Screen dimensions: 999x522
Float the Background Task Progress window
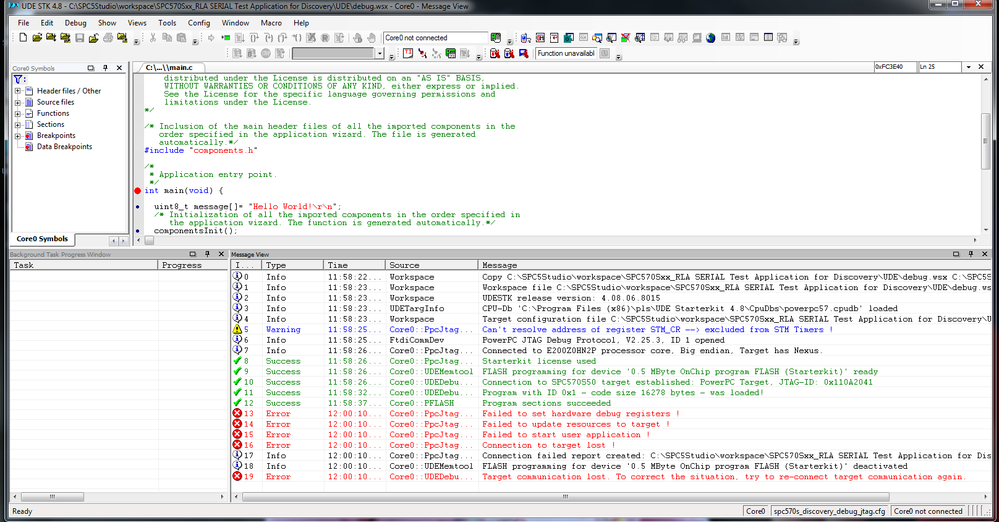tap(192, 254)
